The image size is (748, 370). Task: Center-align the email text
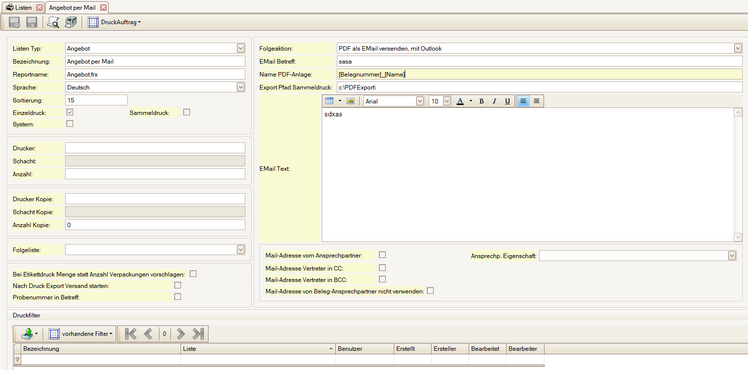[x=536, y=101]
